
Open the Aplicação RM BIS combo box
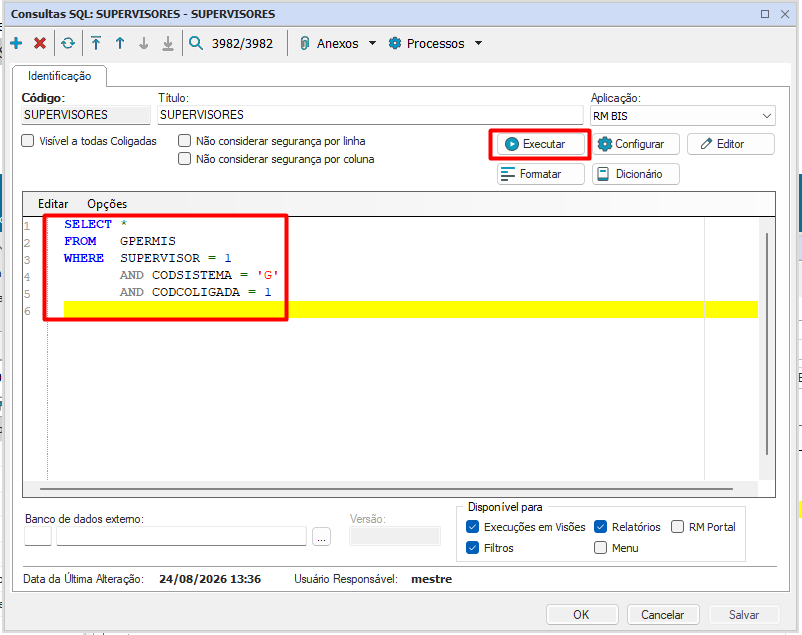point(683,116)
